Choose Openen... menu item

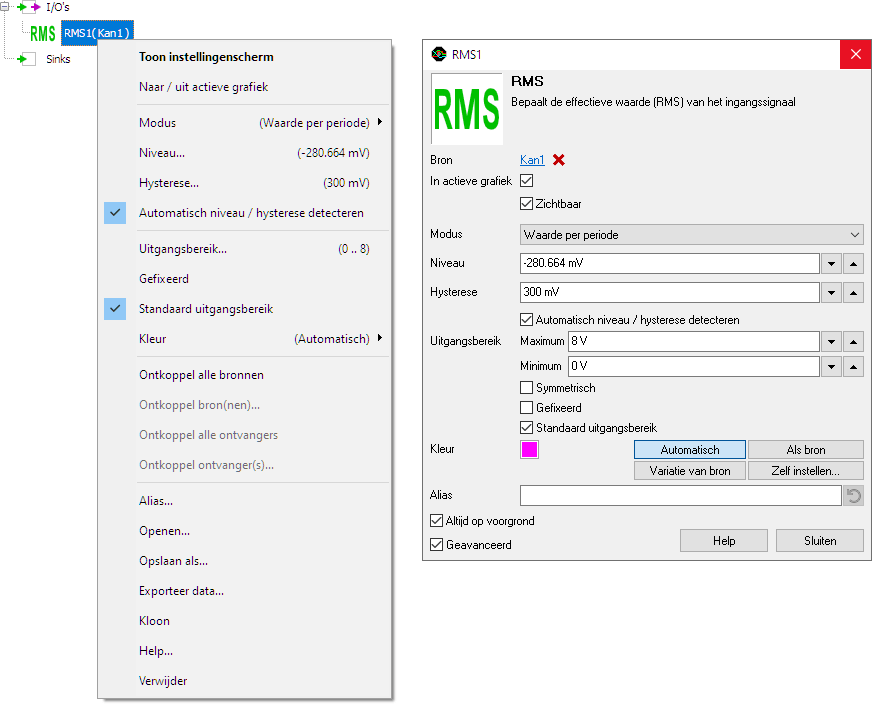[x=245, y=531]
